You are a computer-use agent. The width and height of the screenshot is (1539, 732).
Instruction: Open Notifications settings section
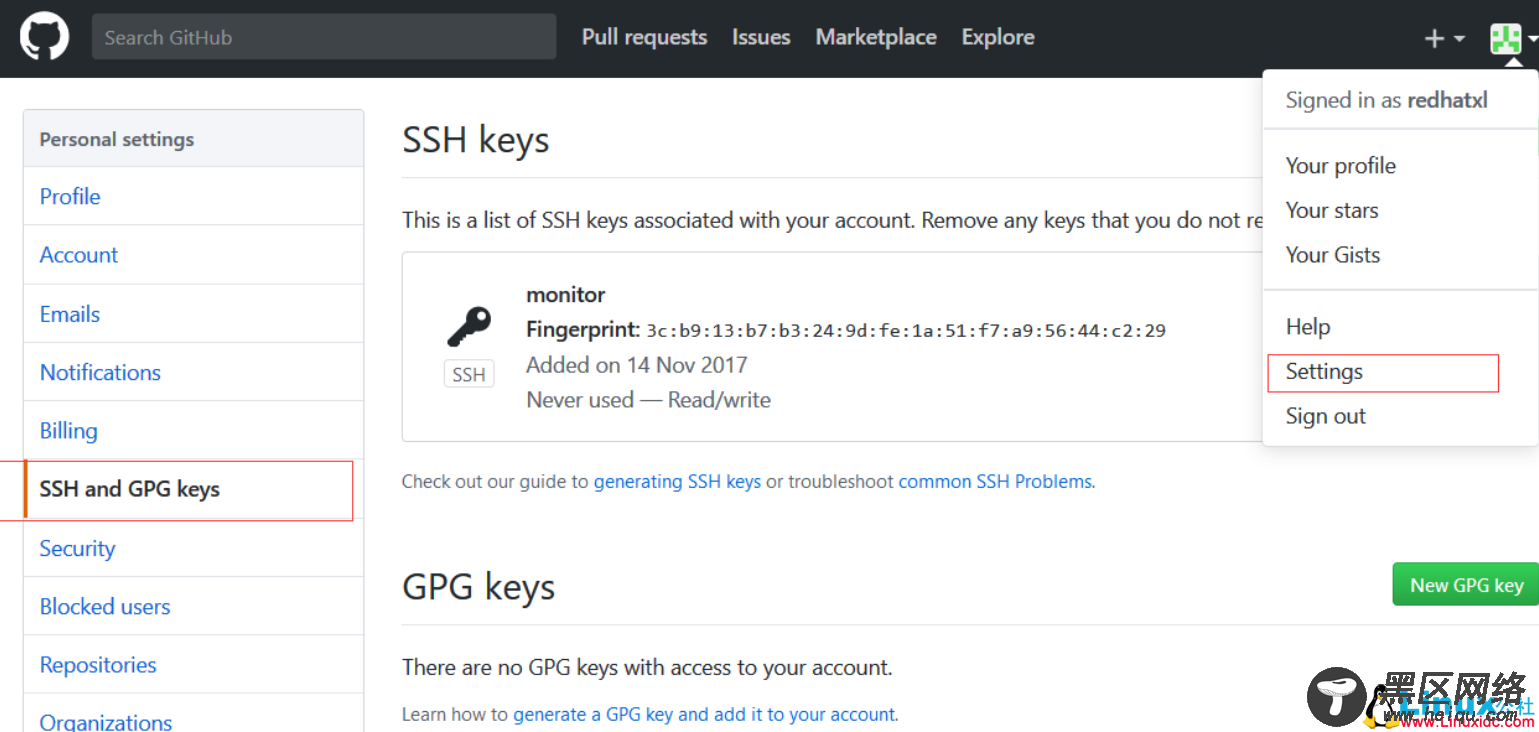[193, 372]
